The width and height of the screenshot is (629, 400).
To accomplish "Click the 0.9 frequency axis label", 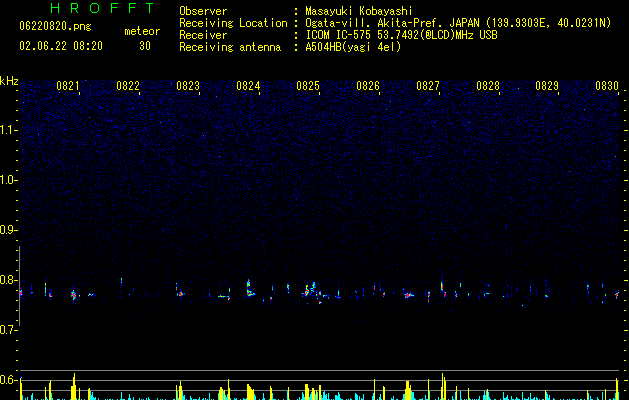I will click(x=8, y=230).
